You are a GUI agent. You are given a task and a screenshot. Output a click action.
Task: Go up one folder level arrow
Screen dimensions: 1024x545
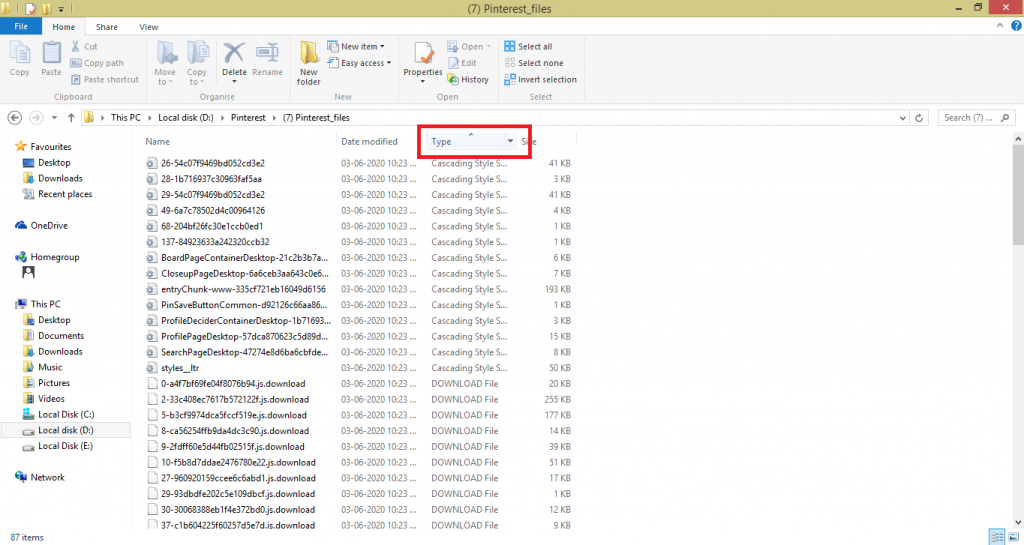point(71,118)
